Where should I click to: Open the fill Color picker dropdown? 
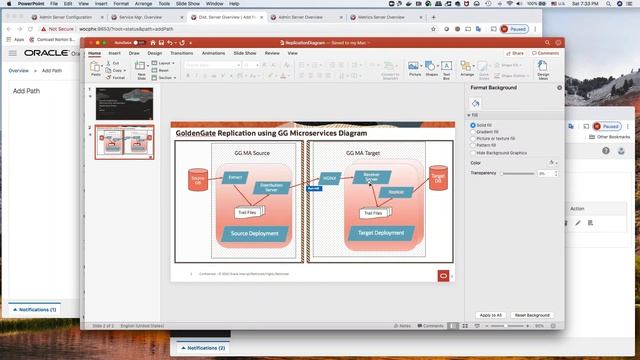pos(553,163)
